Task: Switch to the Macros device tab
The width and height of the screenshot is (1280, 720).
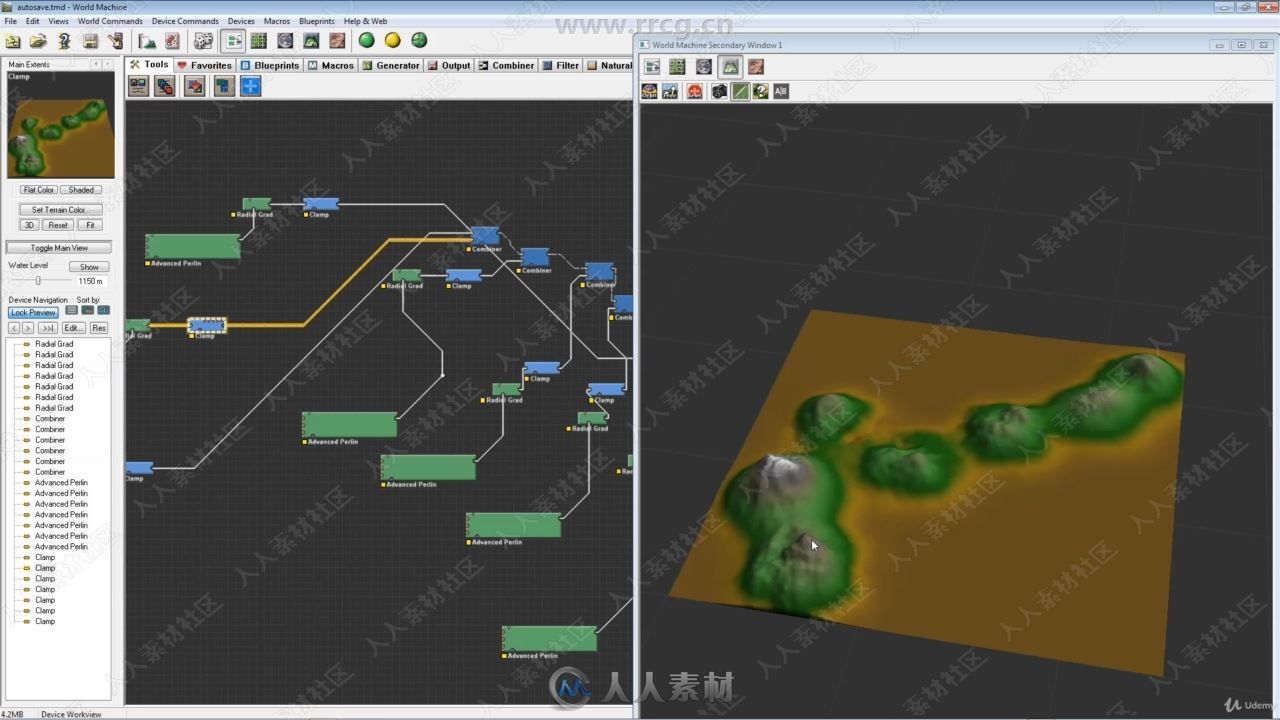Action: tap(331, 65)
